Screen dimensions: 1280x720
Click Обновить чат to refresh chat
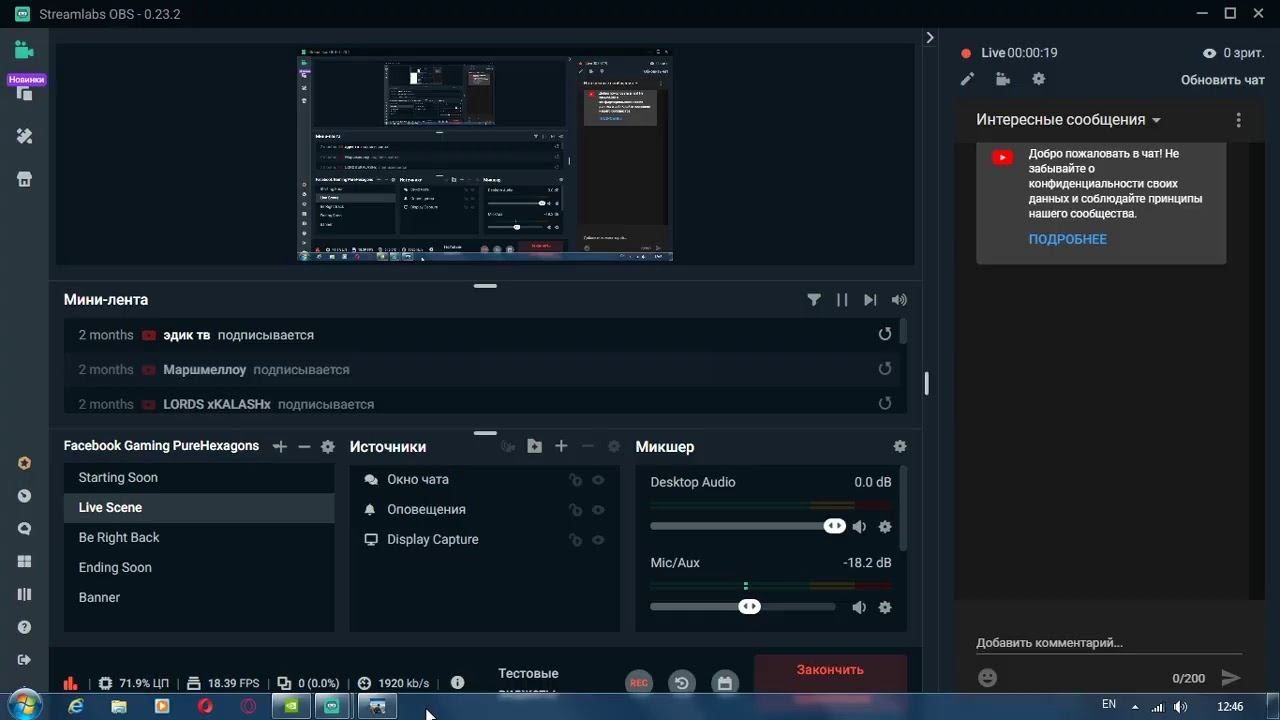(1223, 80)
